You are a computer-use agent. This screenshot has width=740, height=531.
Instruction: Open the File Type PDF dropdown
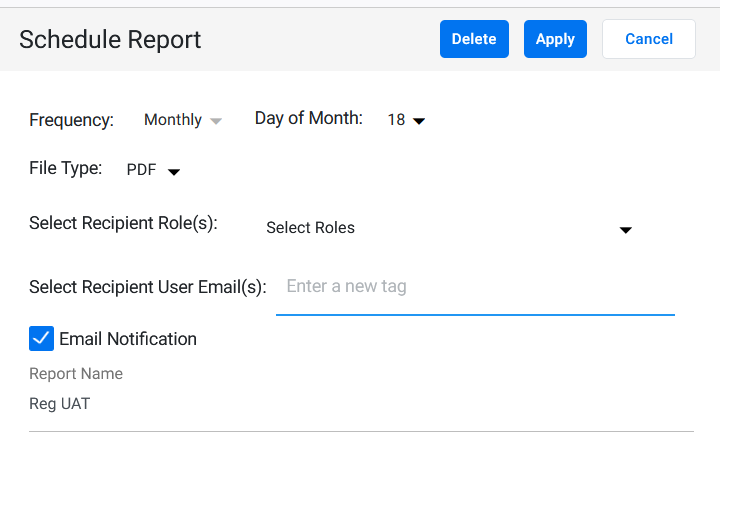pos(153,169)
